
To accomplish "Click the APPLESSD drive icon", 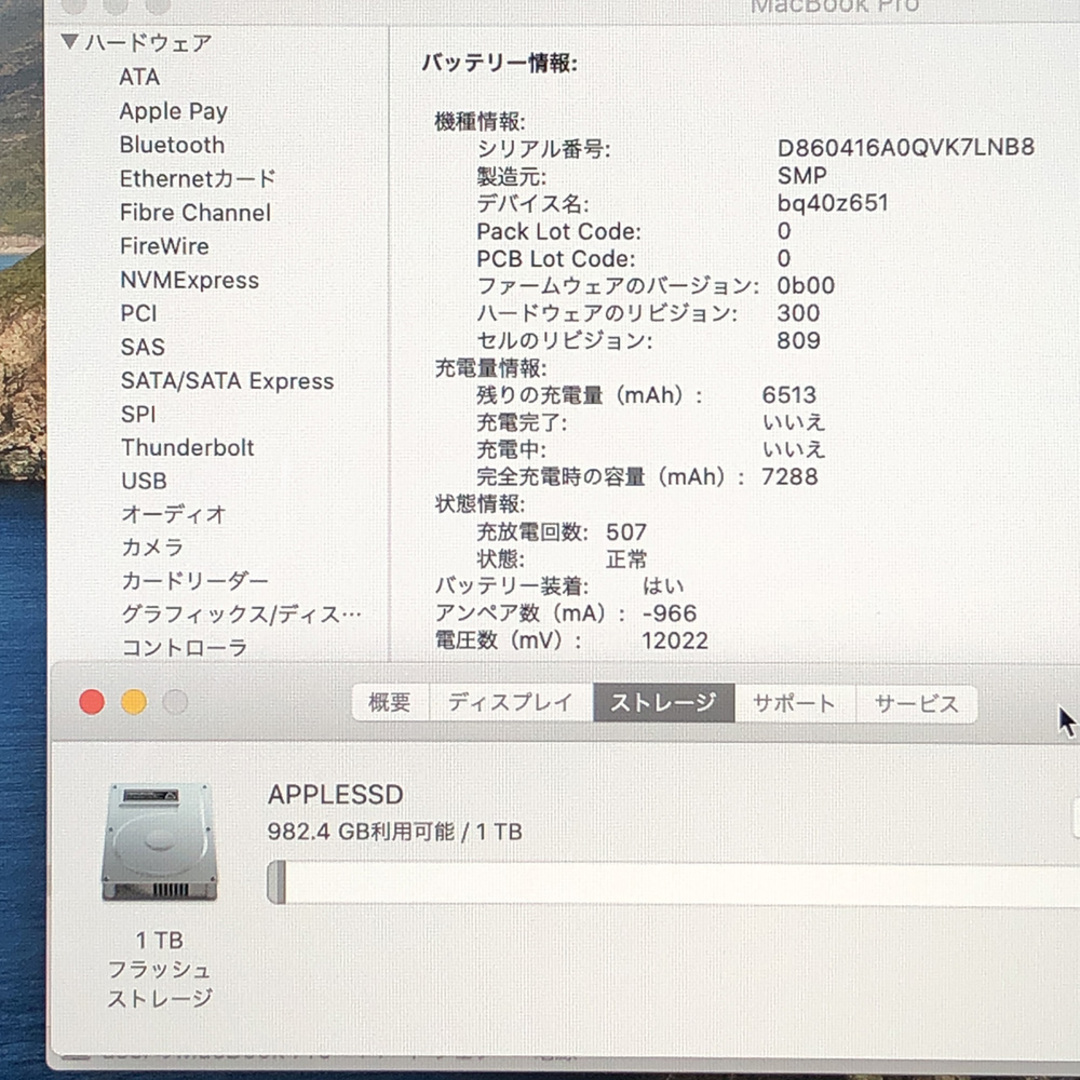I will (x=160, y=842).
